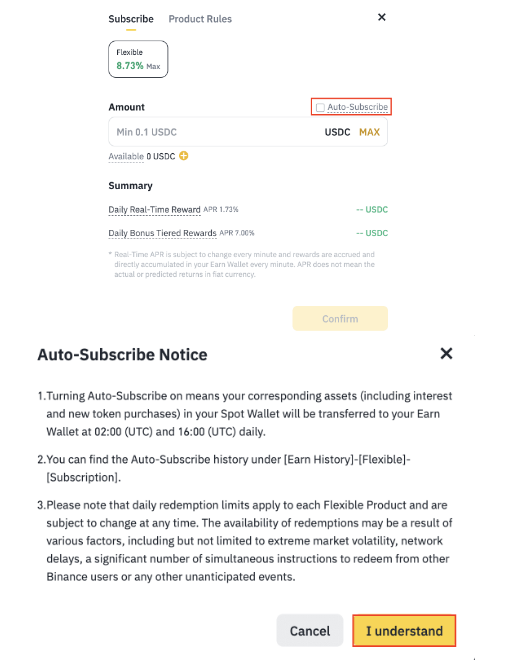The image size is (516, 660).
Task: Click the MAX amount shortcut
Action: tap(369, 132)
